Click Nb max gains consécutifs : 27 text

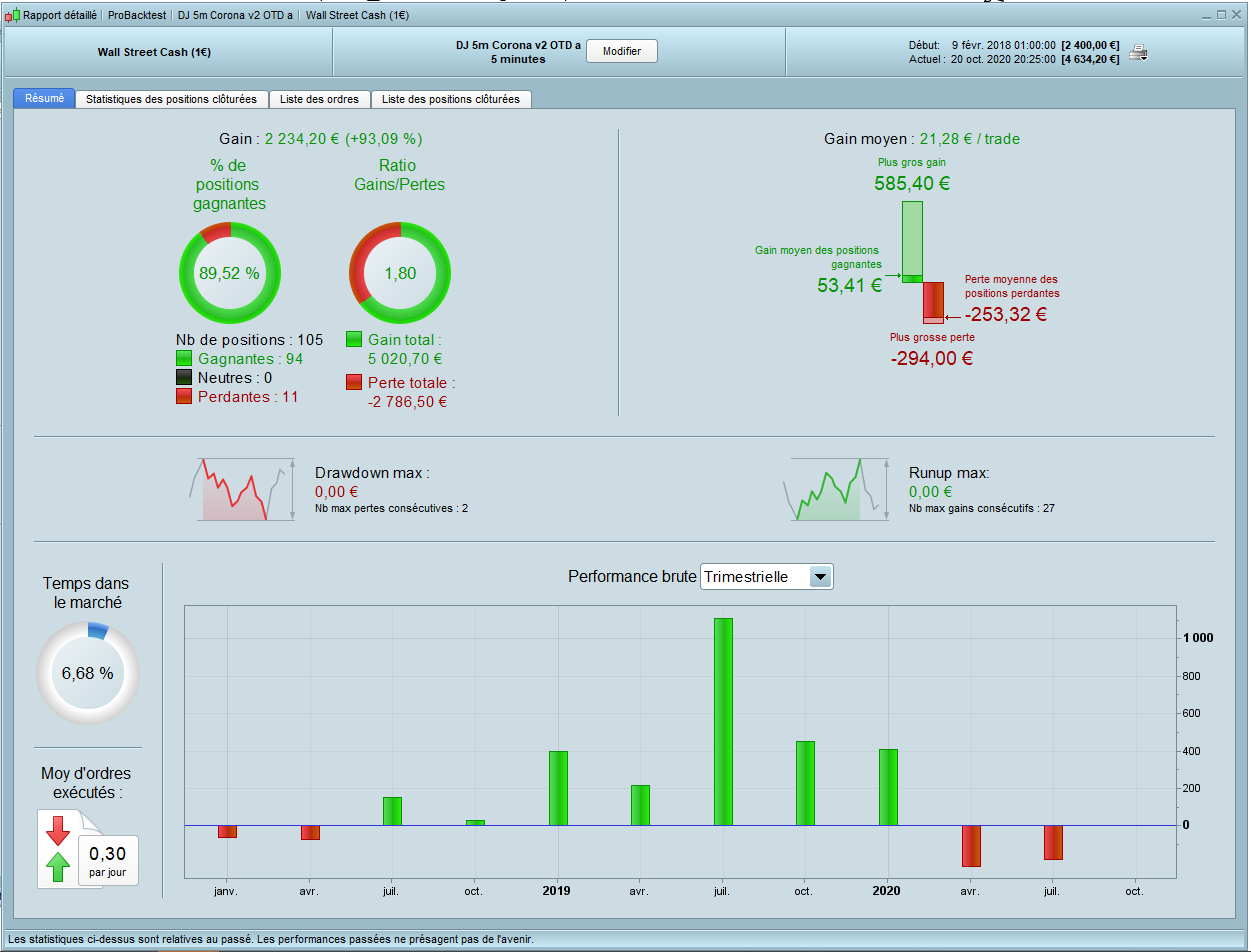tap(982, 508)
